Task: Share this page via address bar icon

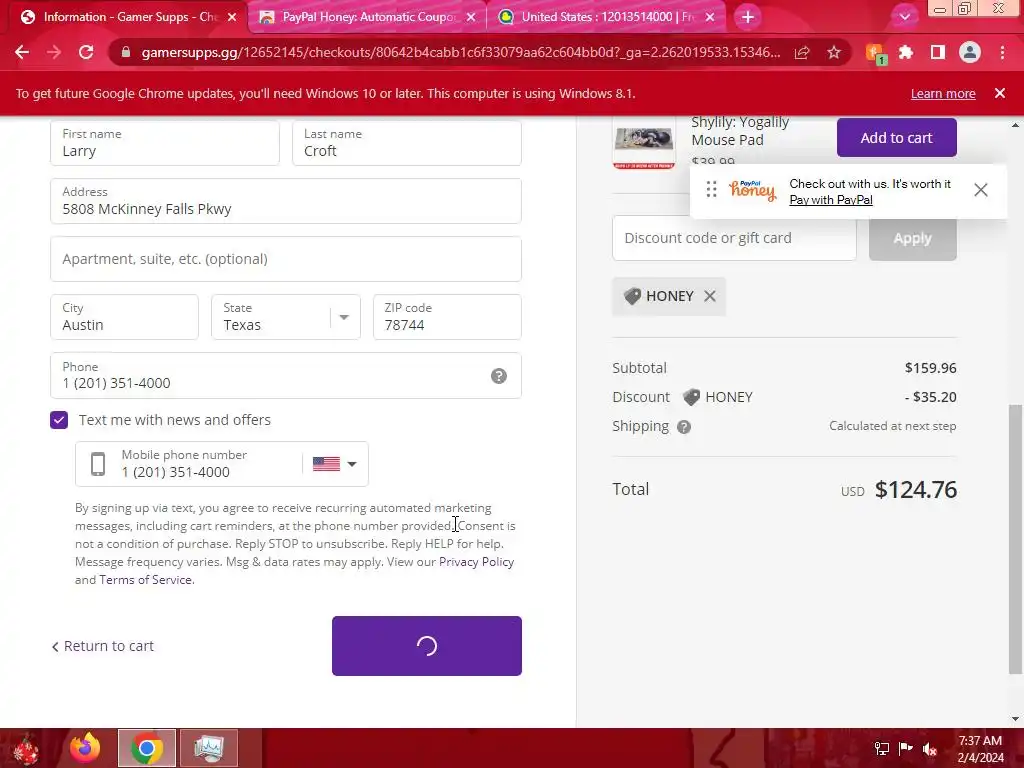Action: (802, 52)
